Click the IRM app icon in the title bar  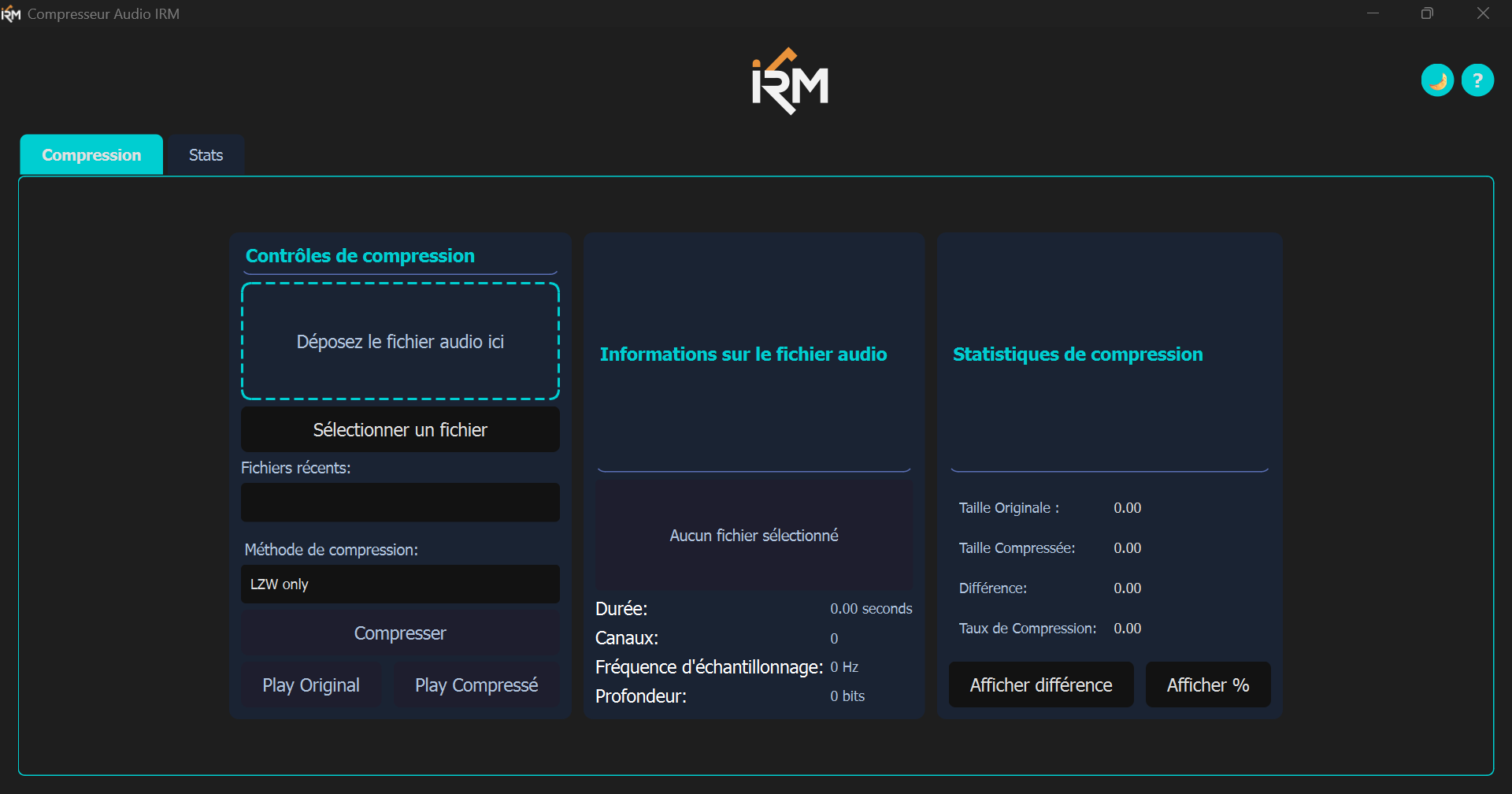pos(11,14)
